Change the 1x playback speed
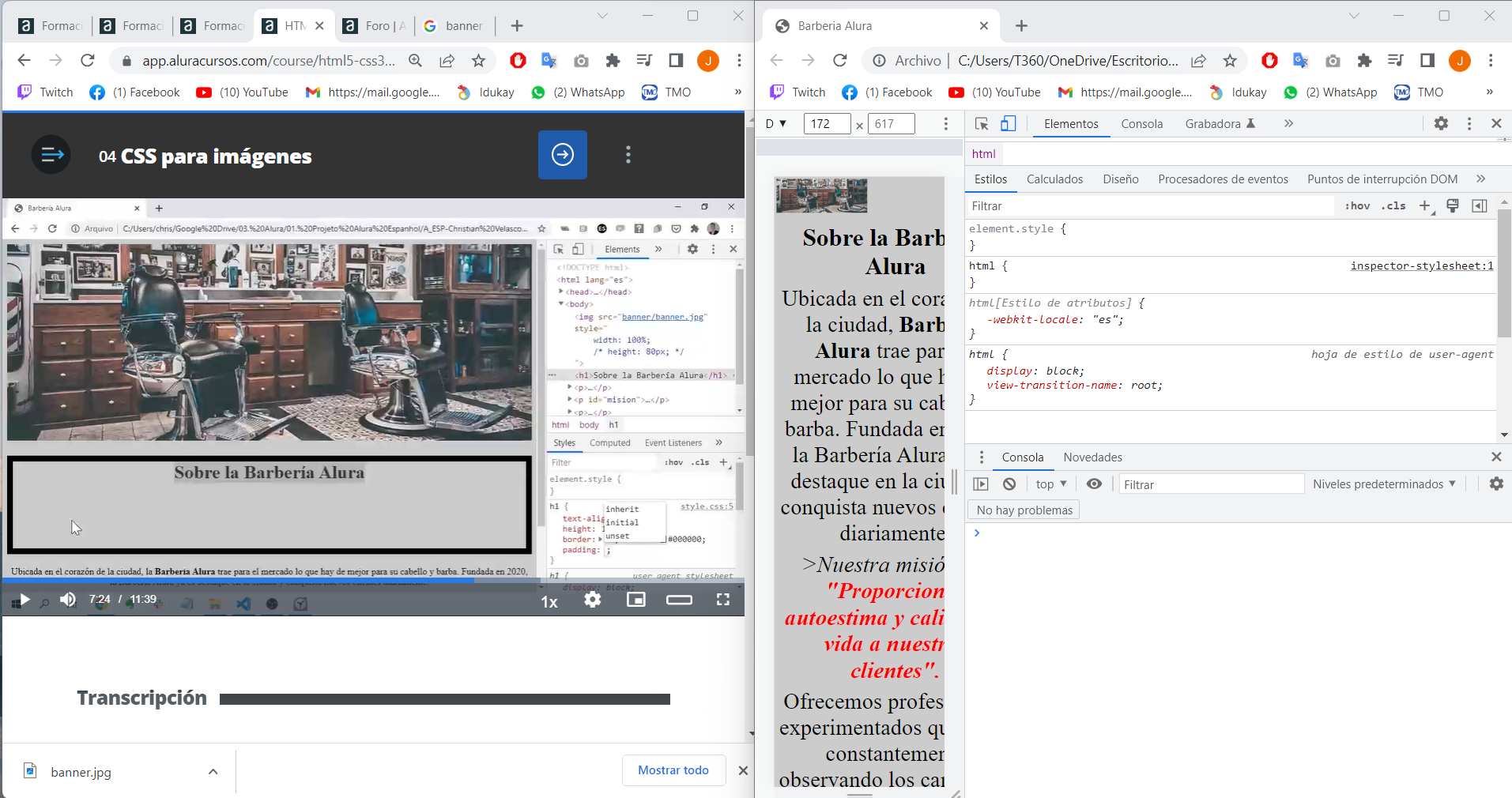The width and height of the screenshot is (1512, 798). [549, 602]
